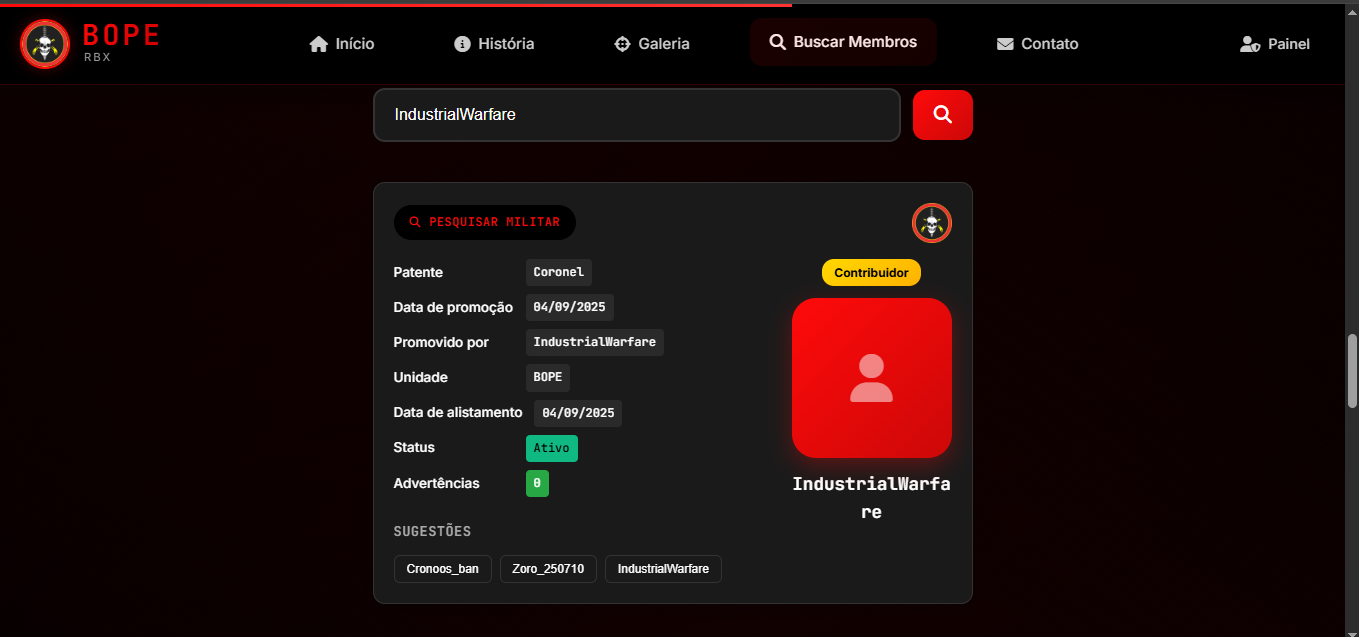Click the crosshair icon beside Galeria
Viewport: 1359px width, 637px height.
(x=622, y=44)
